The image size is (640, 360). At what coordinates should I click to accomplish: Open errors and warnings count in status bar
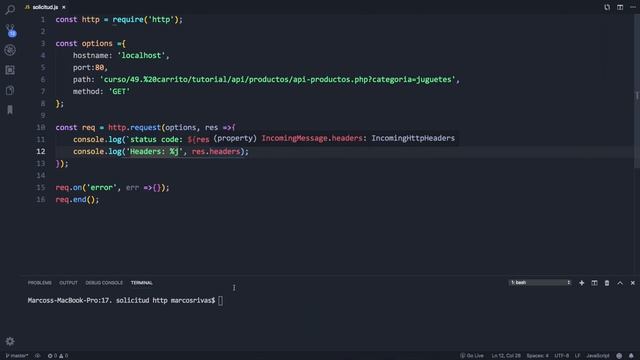(58, 356)
